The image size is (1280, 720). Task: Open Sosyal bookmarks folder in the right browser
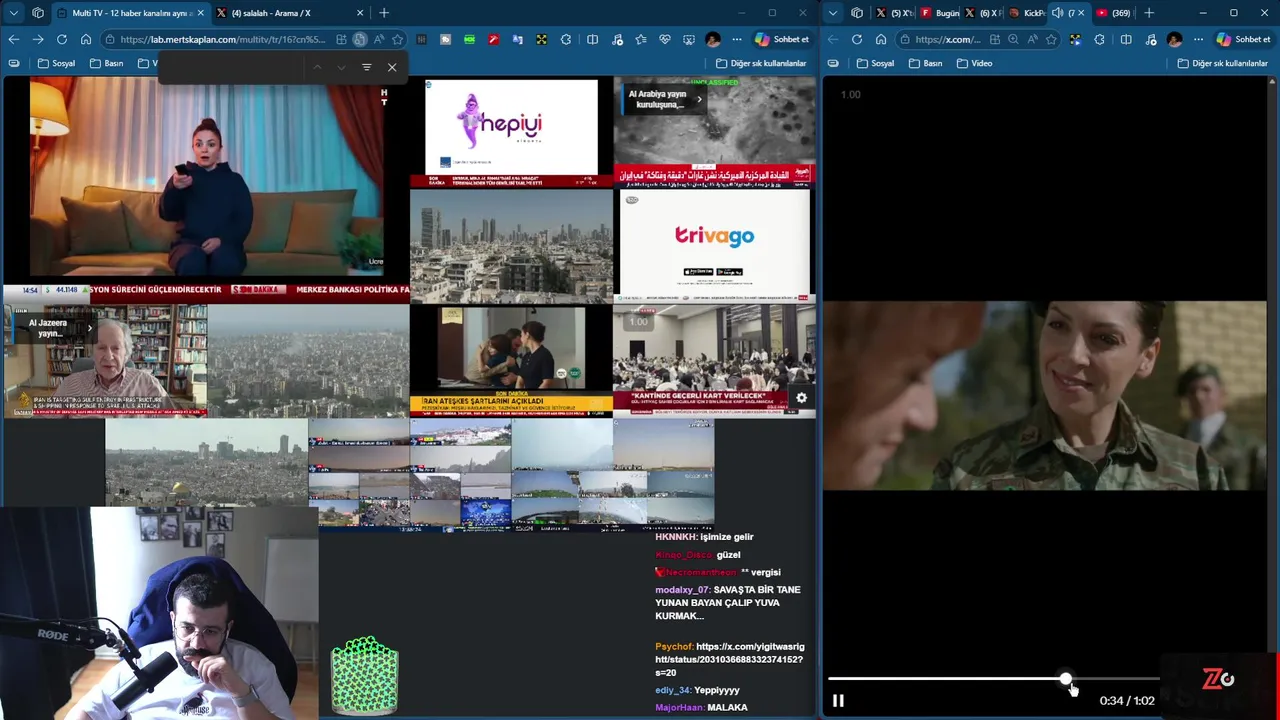pyautogui.click(x=875, y=63)
